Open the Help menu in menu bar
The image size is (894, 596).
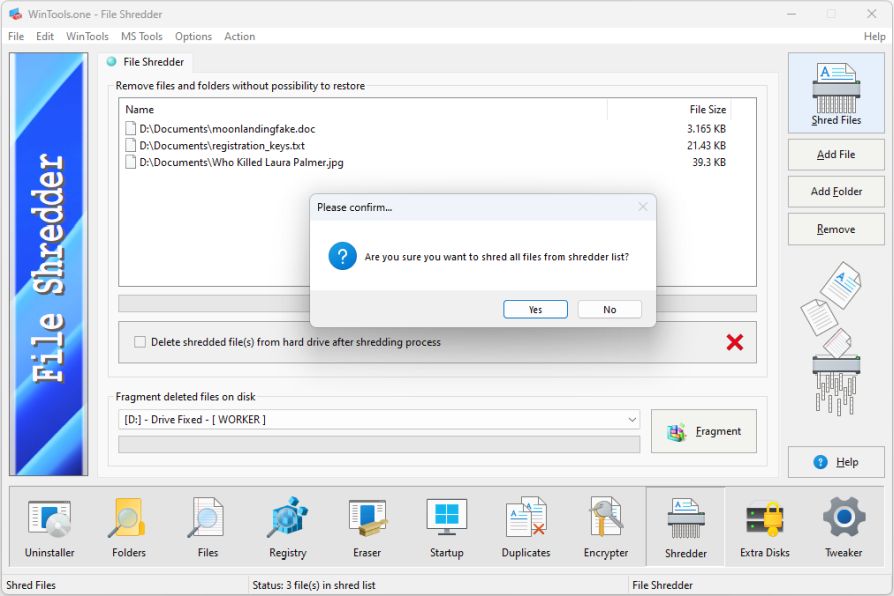coord(874,36)
